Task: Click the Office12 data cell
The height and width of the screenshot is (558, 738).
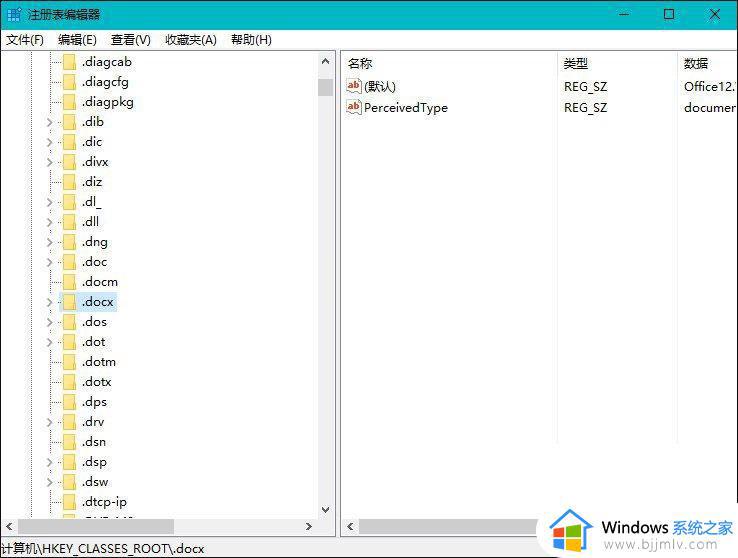Action: click(710, 87)
